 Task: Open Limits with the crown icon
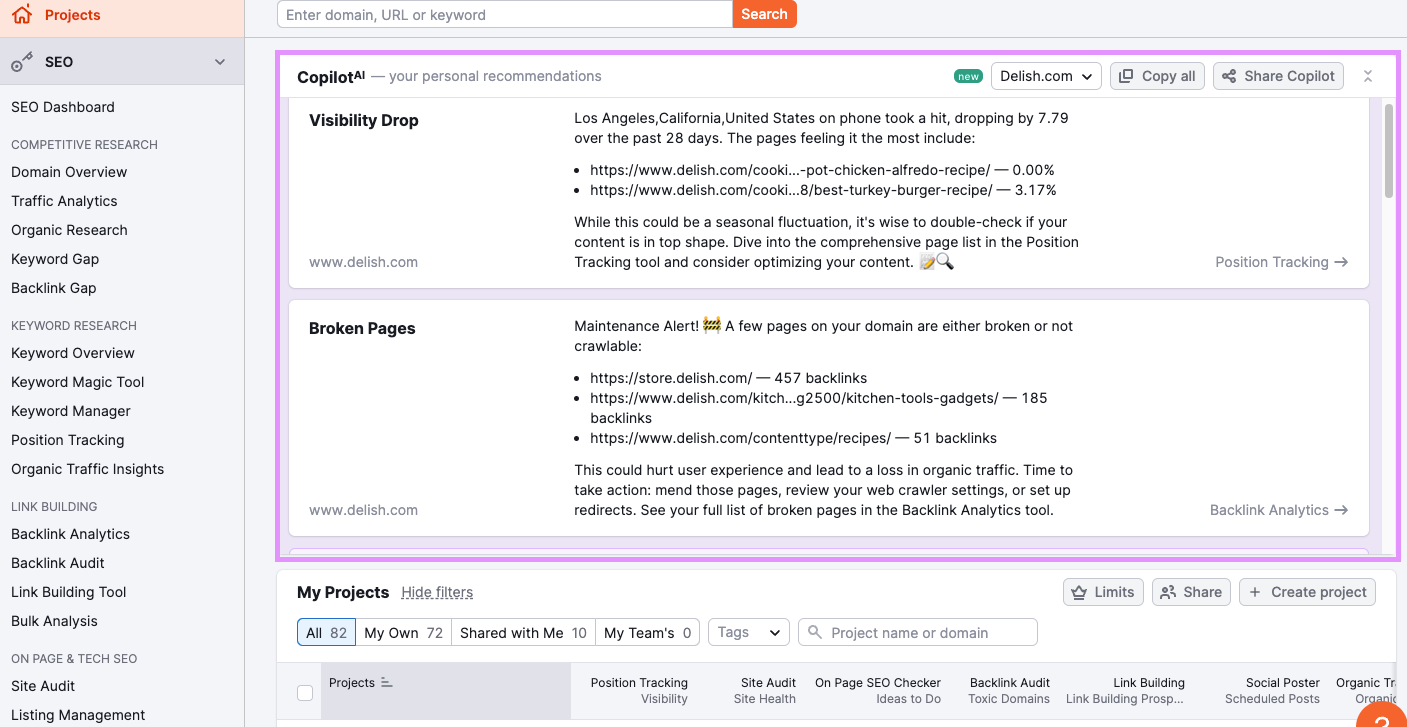(x=1102, y=592)
